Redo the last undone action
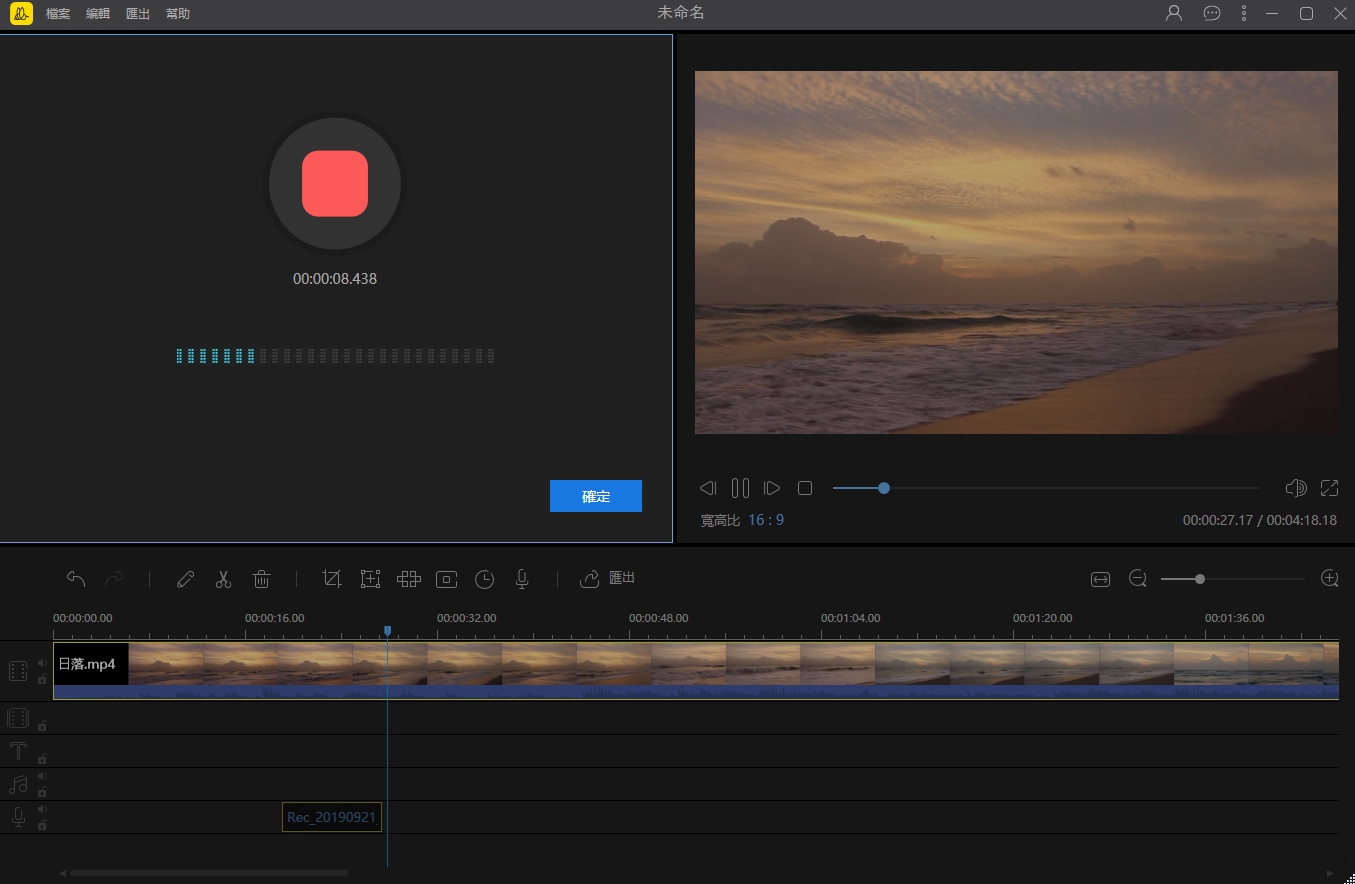The width and height of the screenshot is (1355, 884). click(114, 578)
